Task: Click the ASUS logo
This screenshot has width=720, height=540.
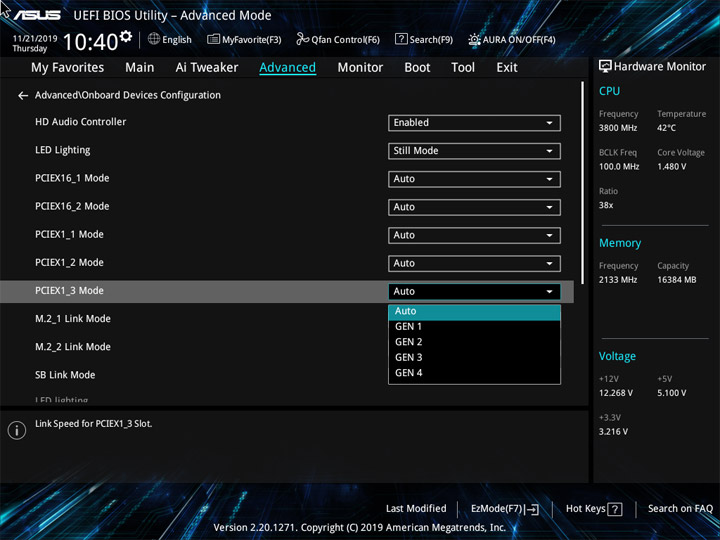Action: click(x=37, y=15)
